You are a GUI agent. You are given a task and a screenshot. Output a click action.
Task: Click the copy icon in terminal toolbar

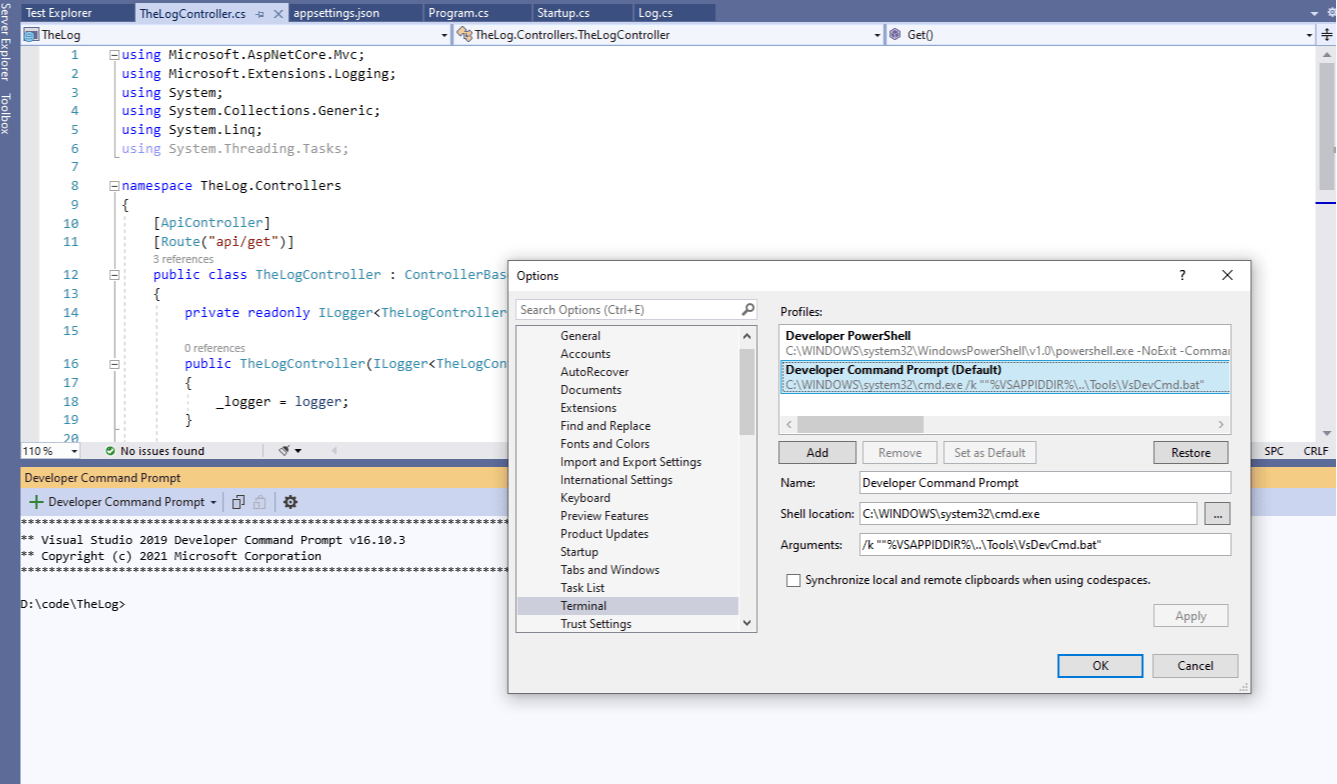point(238,502)
